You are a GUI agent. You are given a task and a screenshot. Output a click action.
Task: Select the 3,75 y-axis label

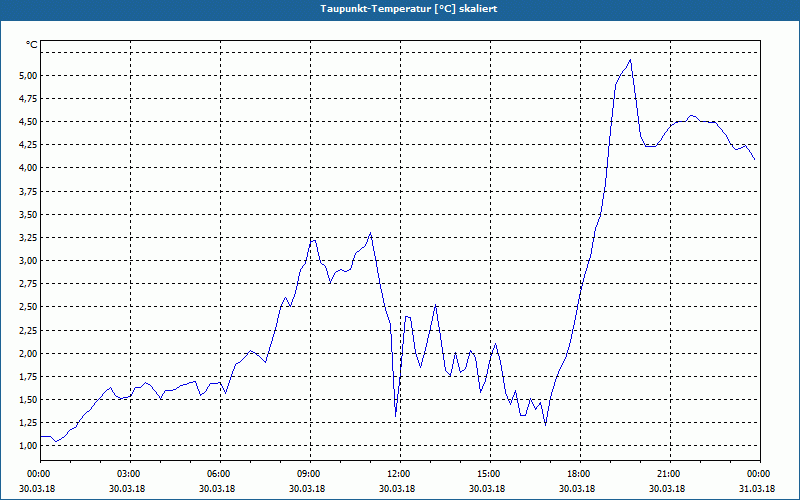[29, 191]
